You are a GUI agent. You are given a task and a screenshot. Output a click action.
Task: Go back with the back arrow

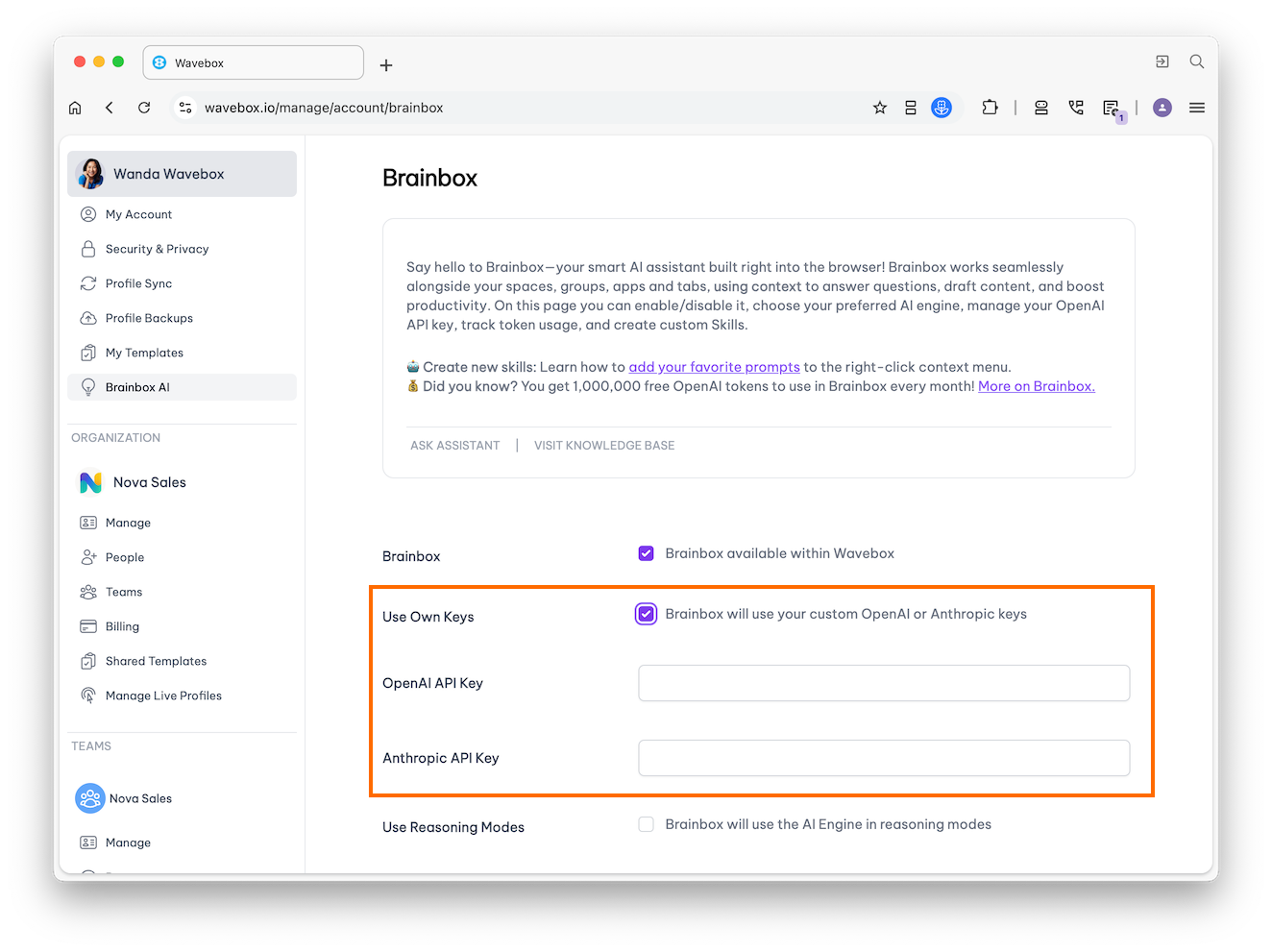click(110, 108)
